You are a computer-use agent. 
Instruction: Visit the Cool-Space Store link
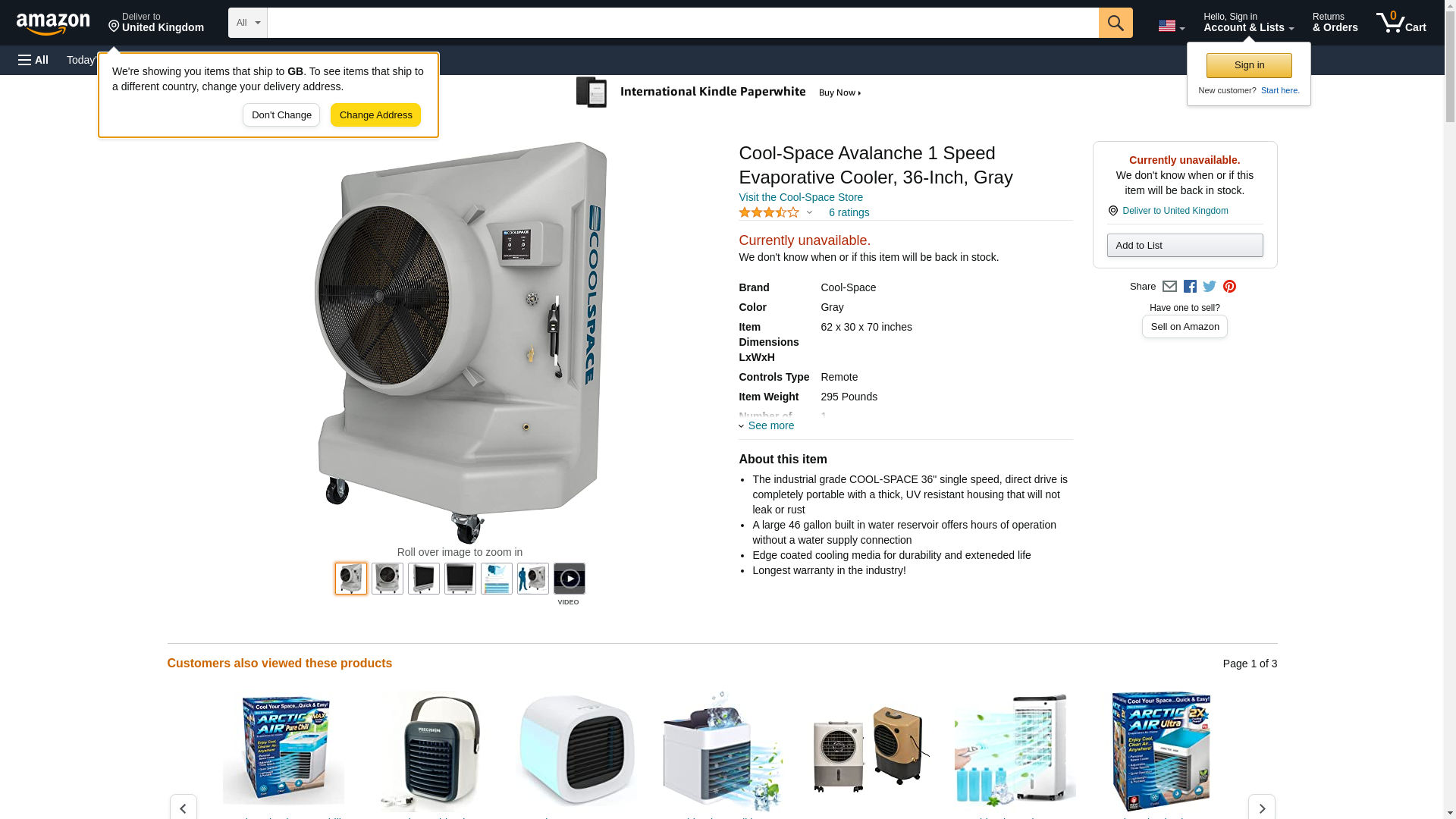pyautogui.click(x=801, y=197)
